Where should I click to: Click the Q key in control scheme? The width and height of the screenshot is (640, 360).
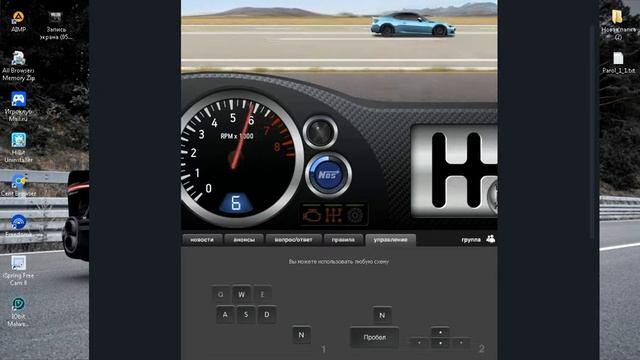click(221, 294)
